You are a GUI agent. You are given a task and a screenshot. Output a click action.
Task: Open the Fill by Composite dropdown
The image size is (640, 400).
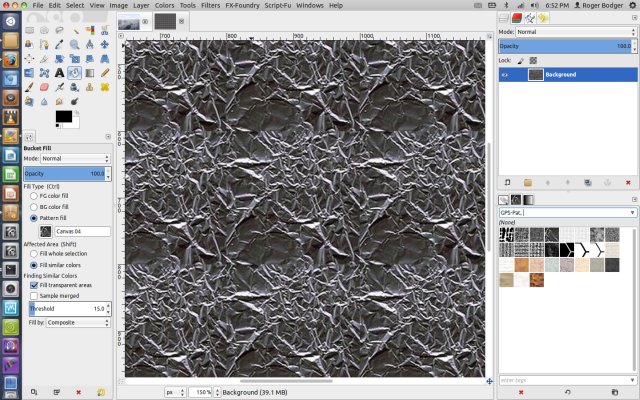[77, 322]
